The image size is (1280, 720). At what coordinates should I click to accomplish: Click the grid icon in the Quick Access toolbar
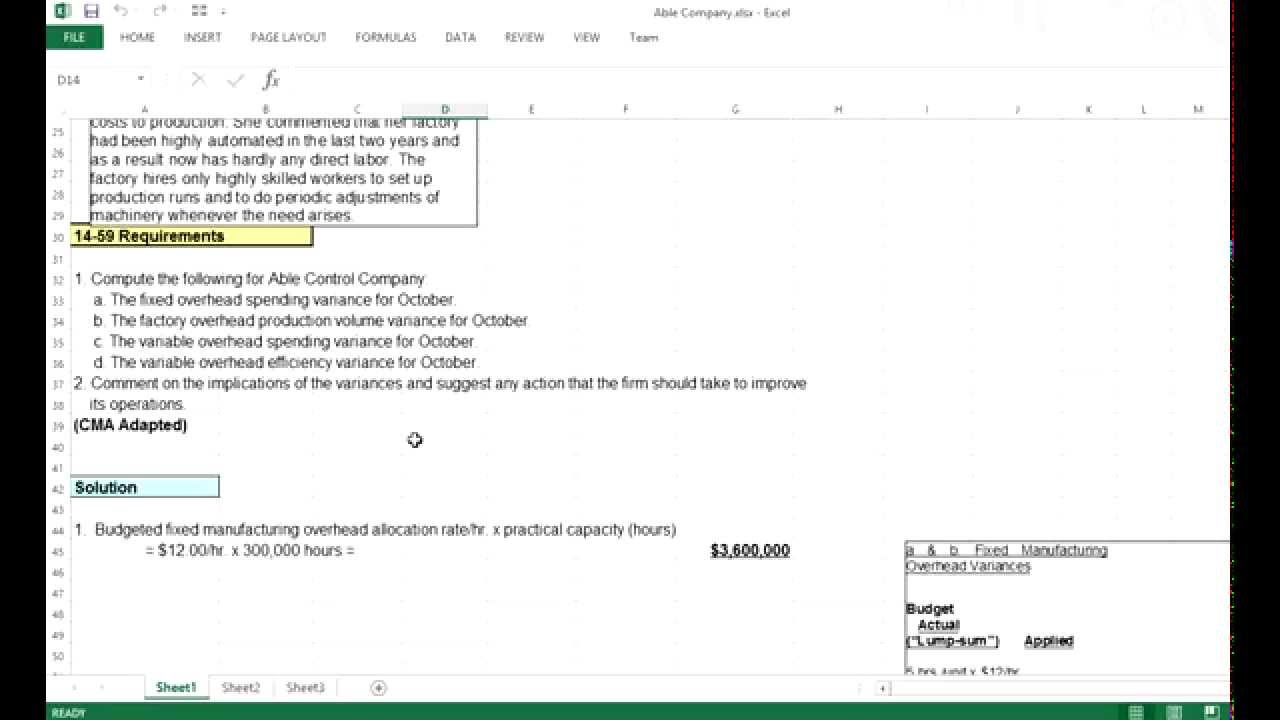pos(199,11)
